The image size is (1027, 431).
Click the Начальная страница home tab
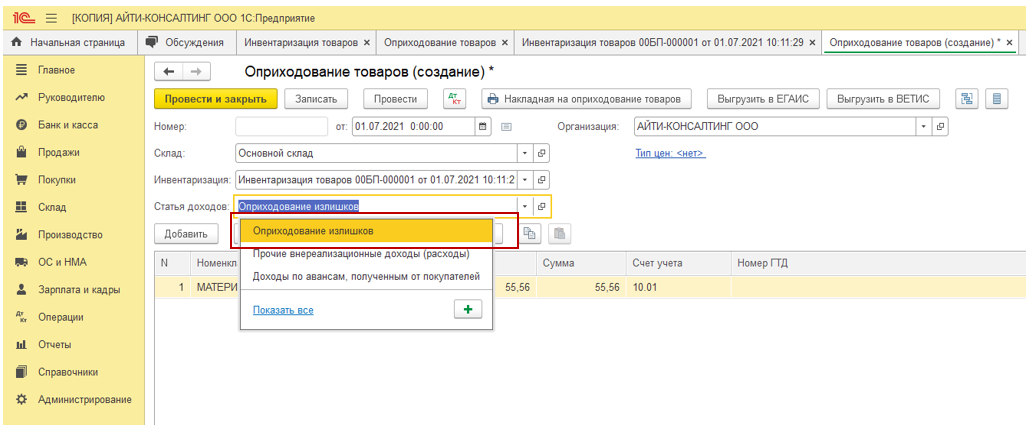tap(68, 42)
